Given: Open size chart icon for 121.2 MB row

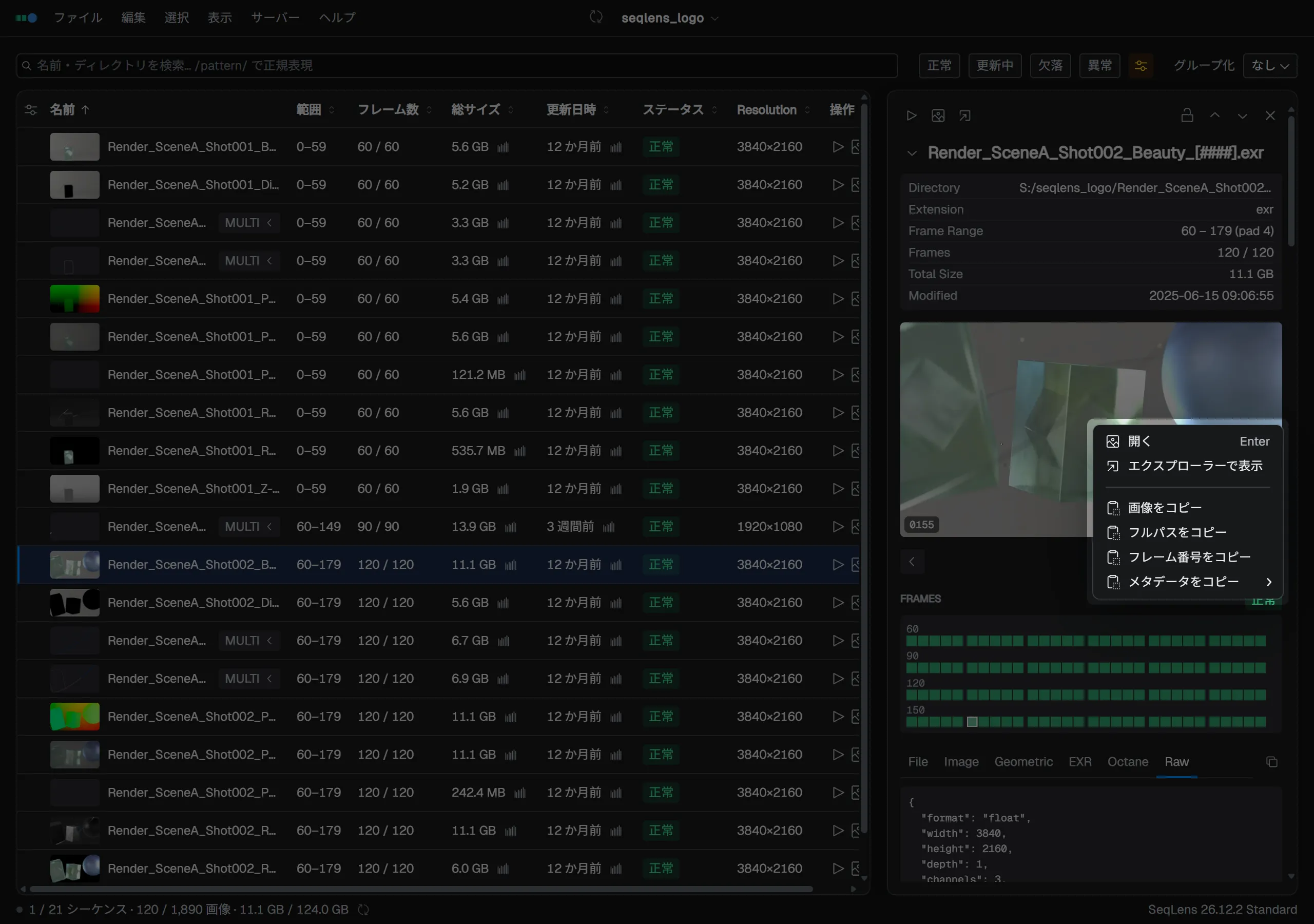Looking at the screenshot, I should pyautogui.click(x=519, y=375).
